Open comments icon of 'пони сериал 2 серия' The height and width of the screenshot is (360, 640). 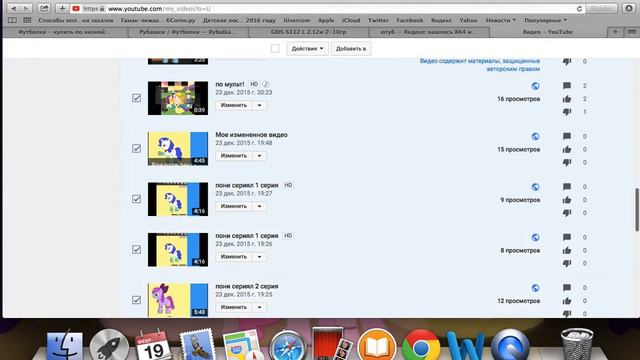coord(567,288)
